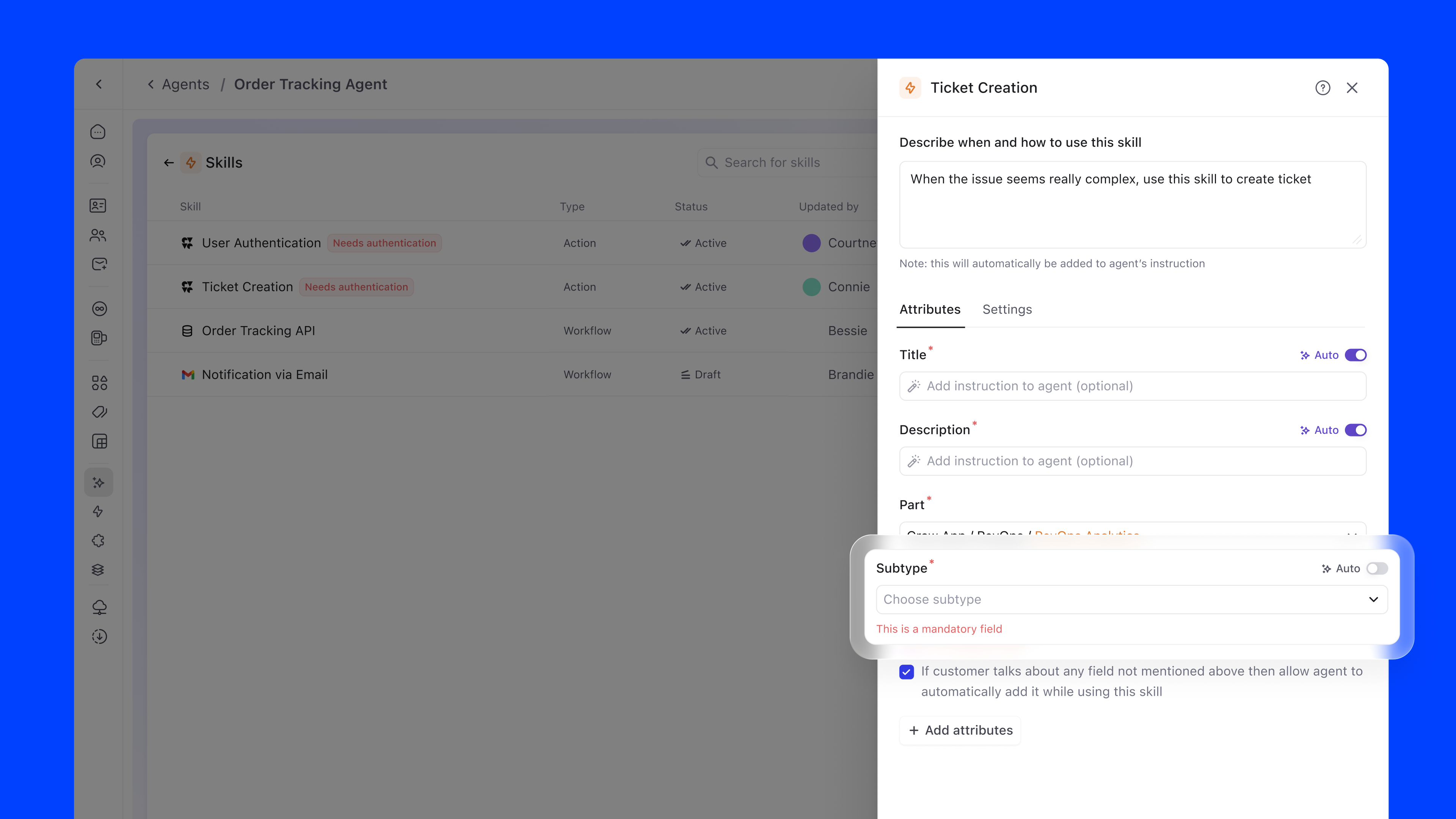Focus the Search for skills field
Image resolution: width=1456 pixels, height=819 pixels.
click(x=788, y=163)
